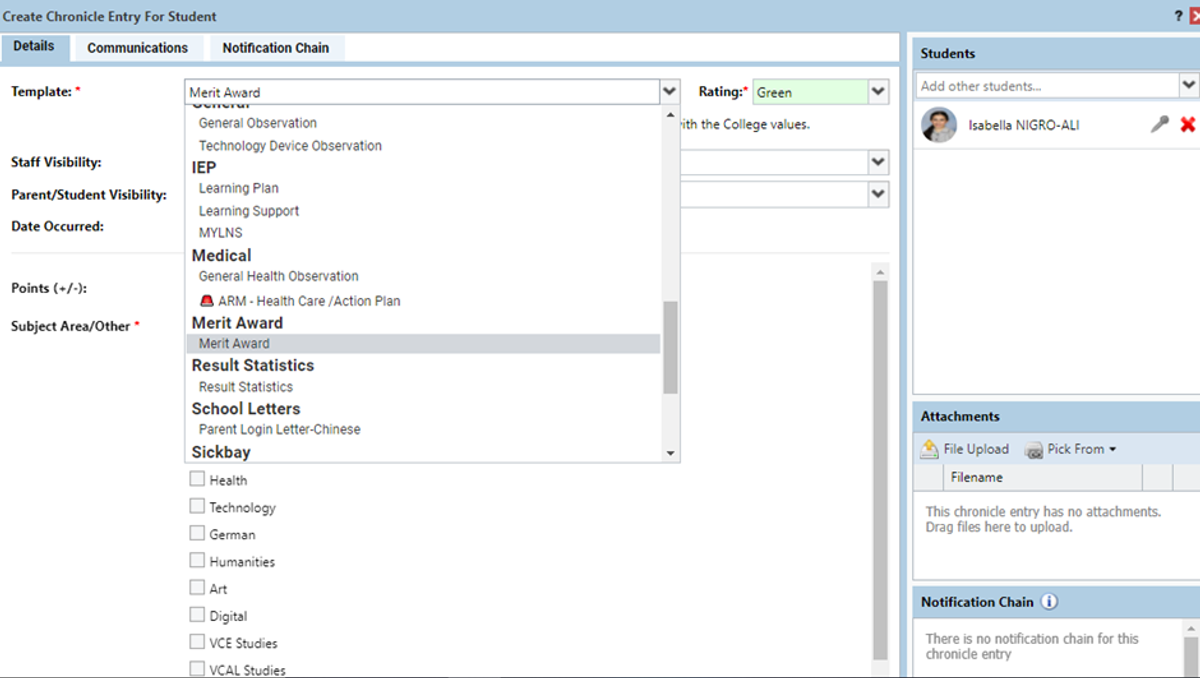This screenshot has height=678, width=1200.
Task: Tick the Health subject checkbox
Action: pos(197,480)
